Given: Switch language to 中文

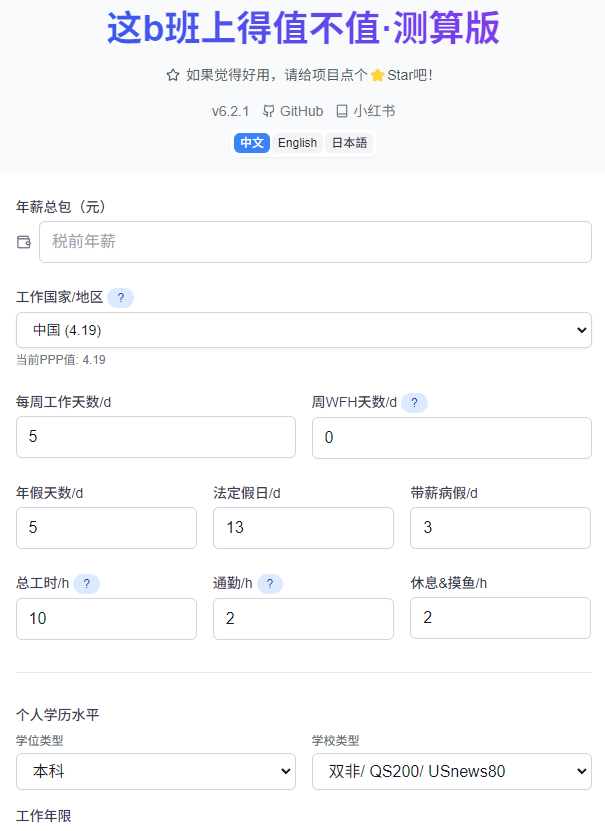Looking at the screenshot, I should click(252, 143).
